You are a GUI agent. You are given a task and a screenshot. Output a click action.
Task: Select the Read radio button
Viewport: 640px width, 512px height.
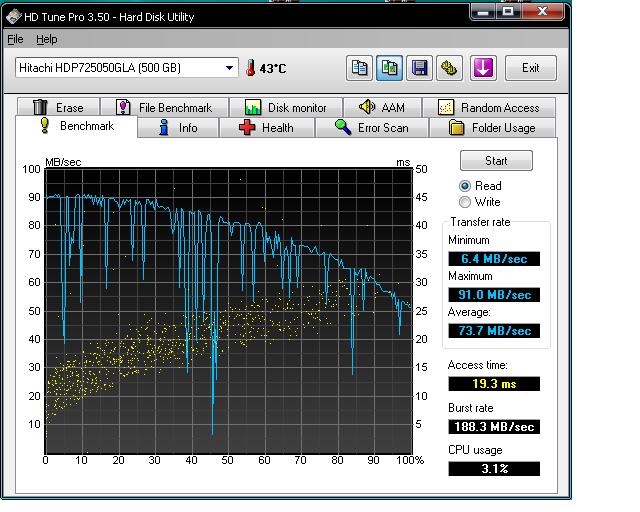pos(465,186)
